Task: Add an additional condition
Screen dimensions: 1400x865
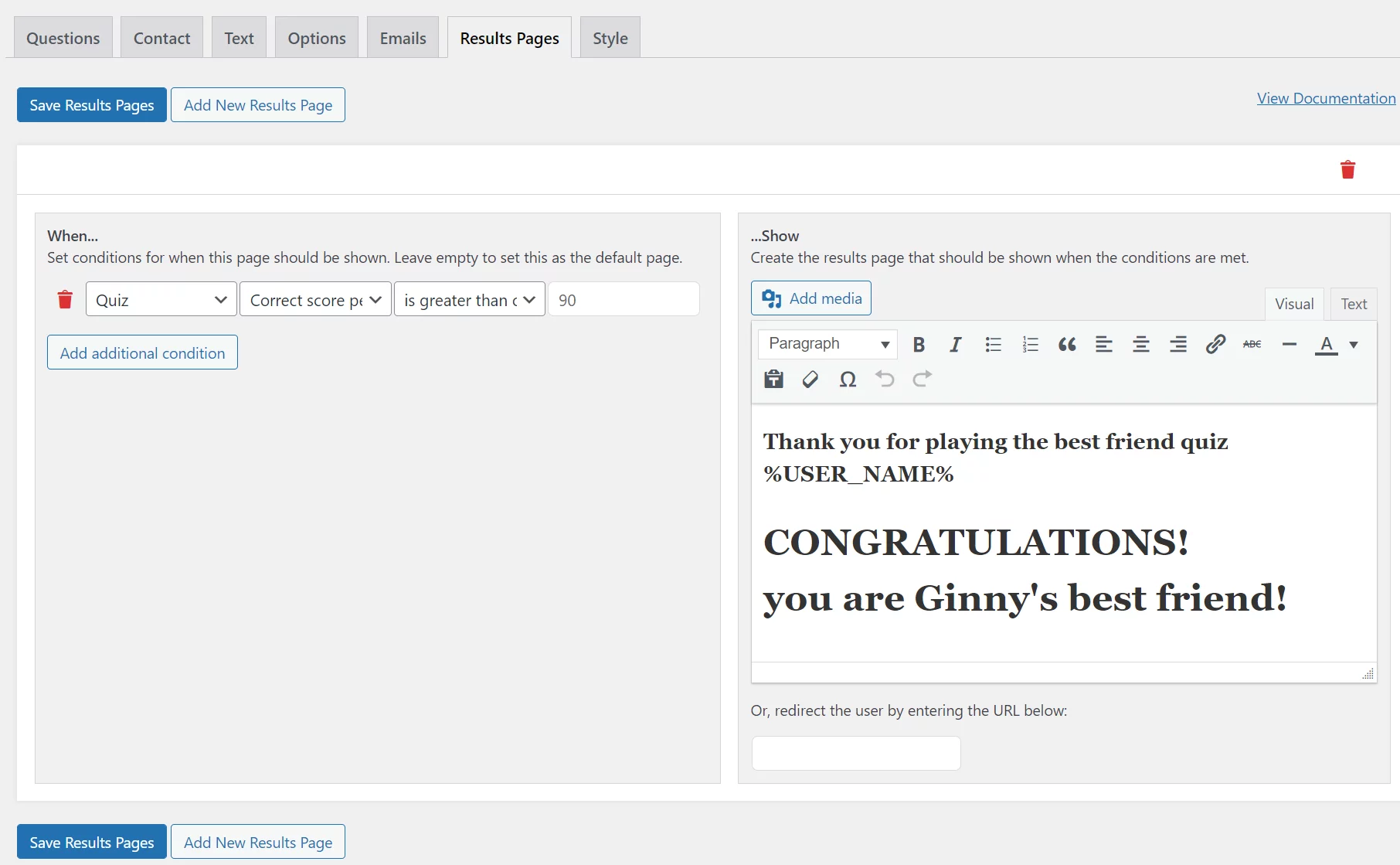Action: click(x=142, y=352)
